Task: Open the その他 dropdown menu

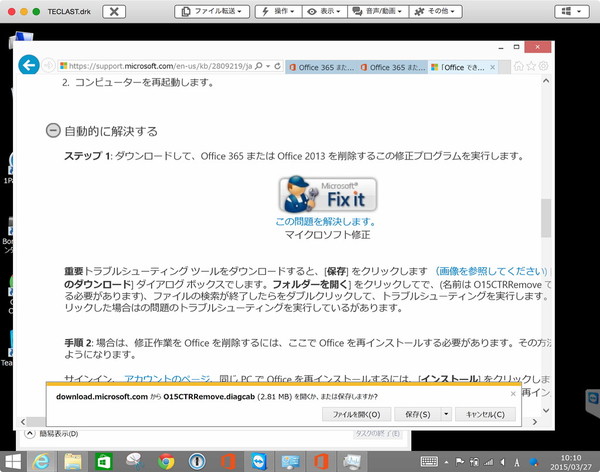Action: click(x=435, y=11)
